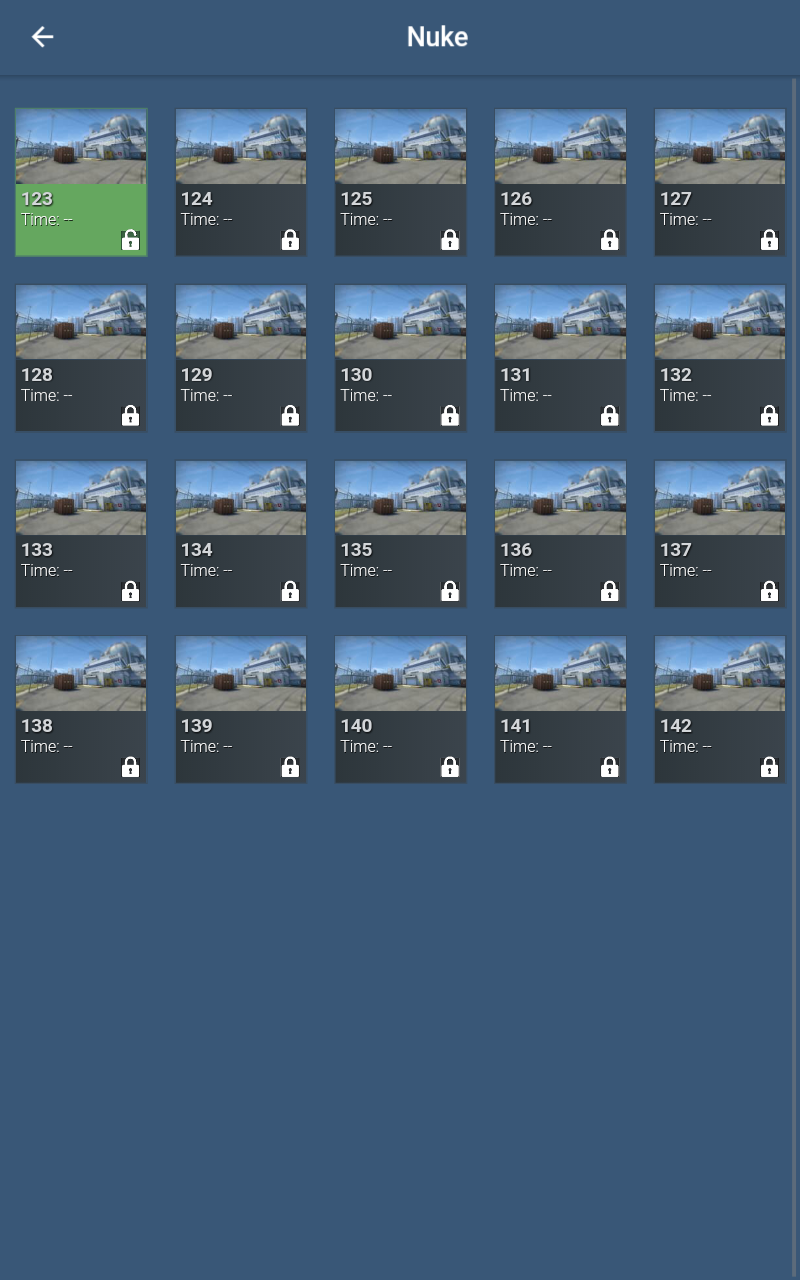
Task: Click the lock icon on level 140
Action: 450,767
